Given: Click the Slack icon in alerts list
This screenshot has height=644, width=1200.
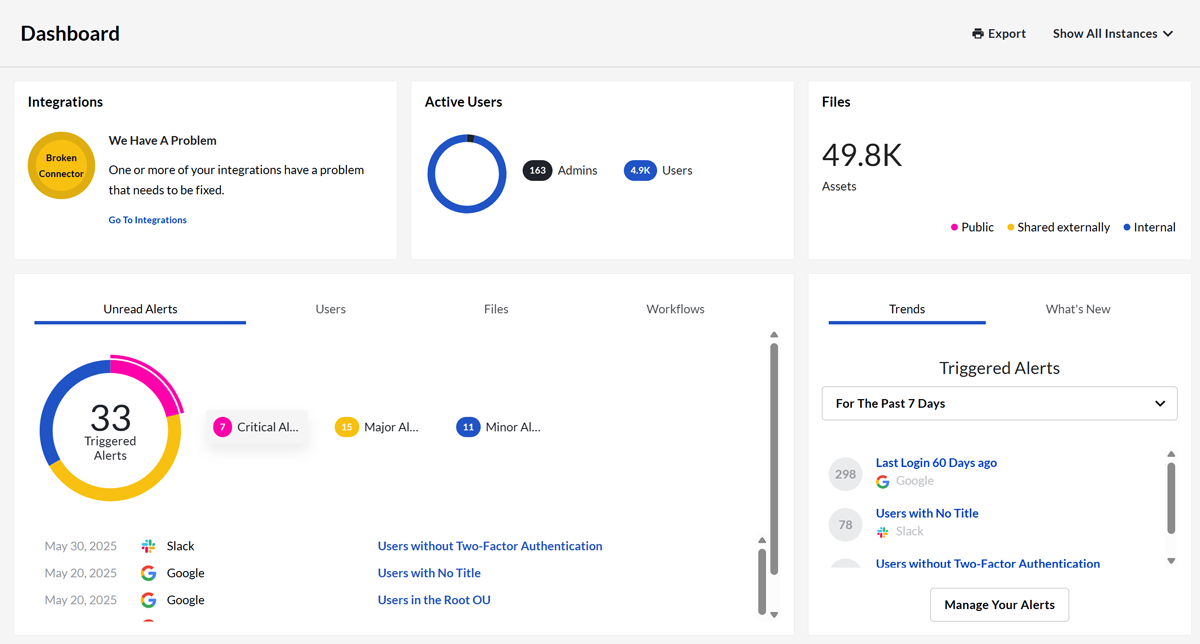Looking at the screenshot, I should (x=148, y=546).
